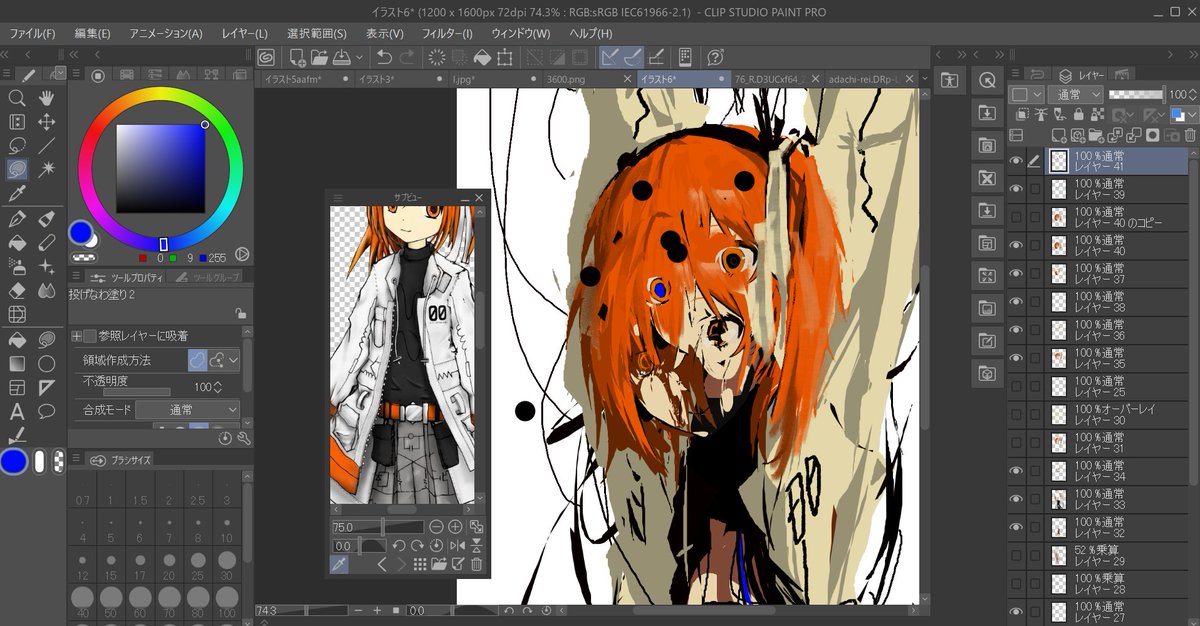Hide layer レイヤー 37 eye icon
The width and height of the screenshot is (1200, 626).
coord(1016,273)
